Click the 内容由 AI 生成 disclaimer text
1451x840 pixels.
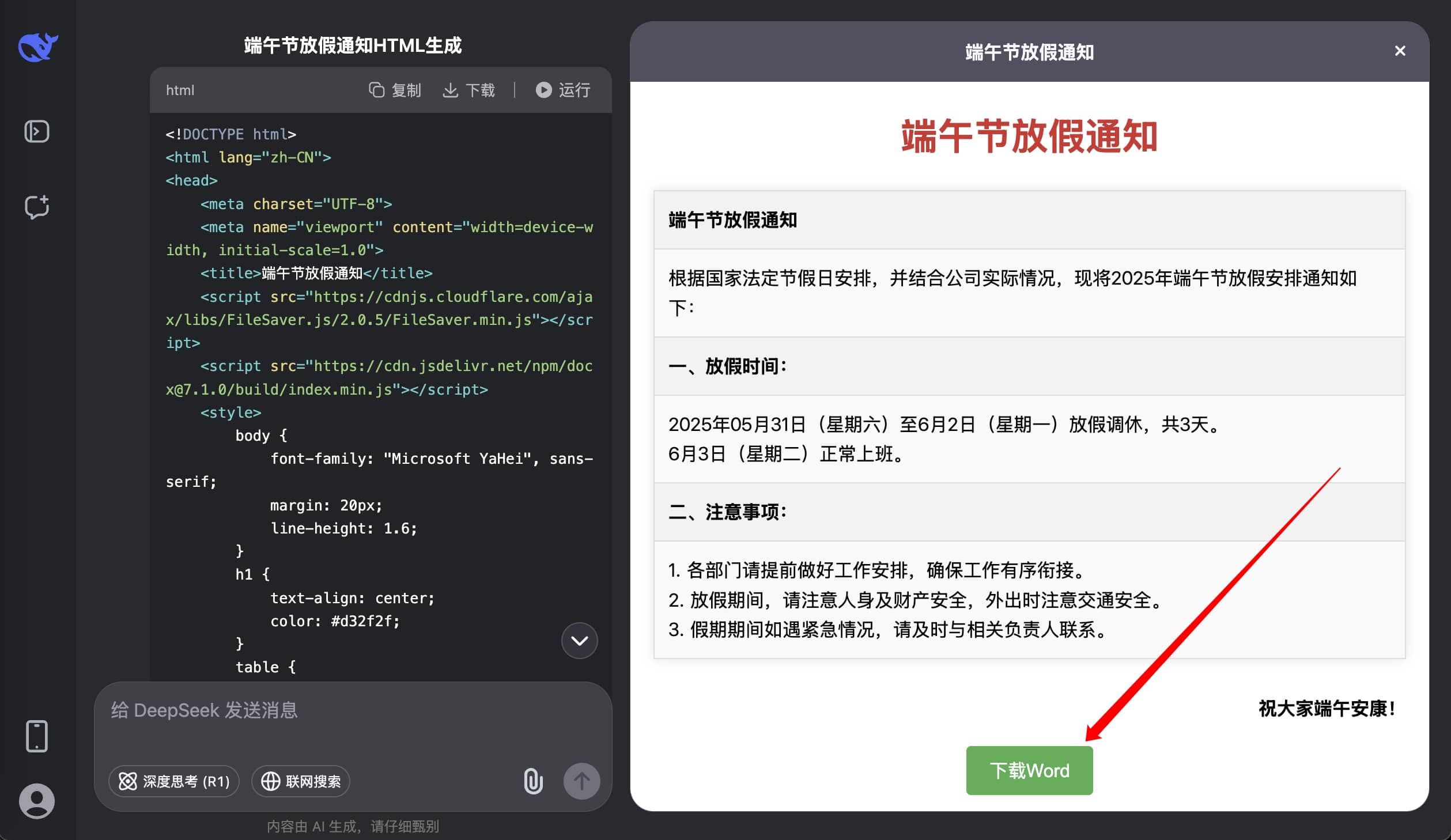pyautogui.click(x=353, y=826)
